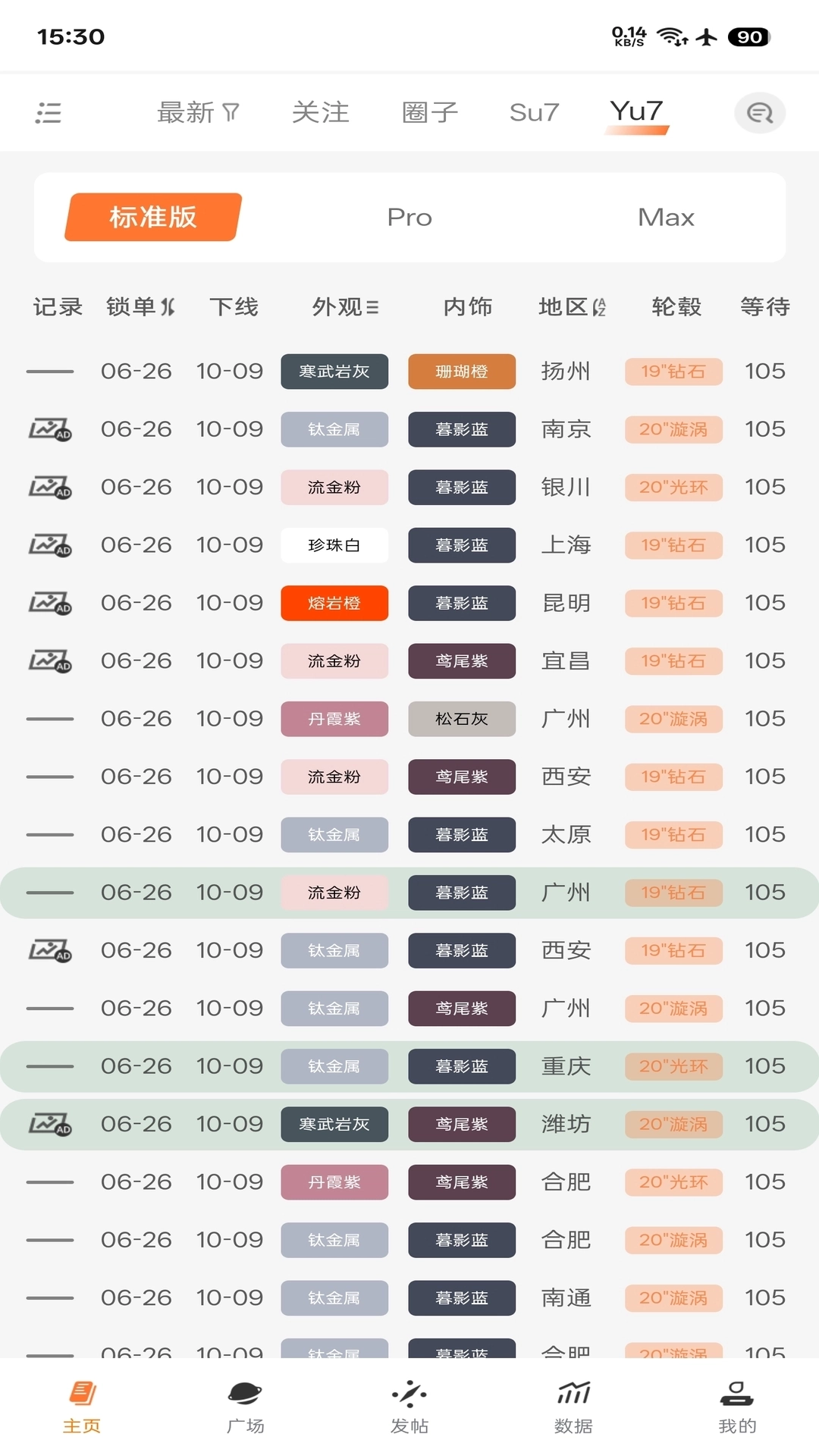Open the 数据 statistics chart icon
Image resolution: width=819 pixels, height=1456 pixels.
click(573, 1396)
